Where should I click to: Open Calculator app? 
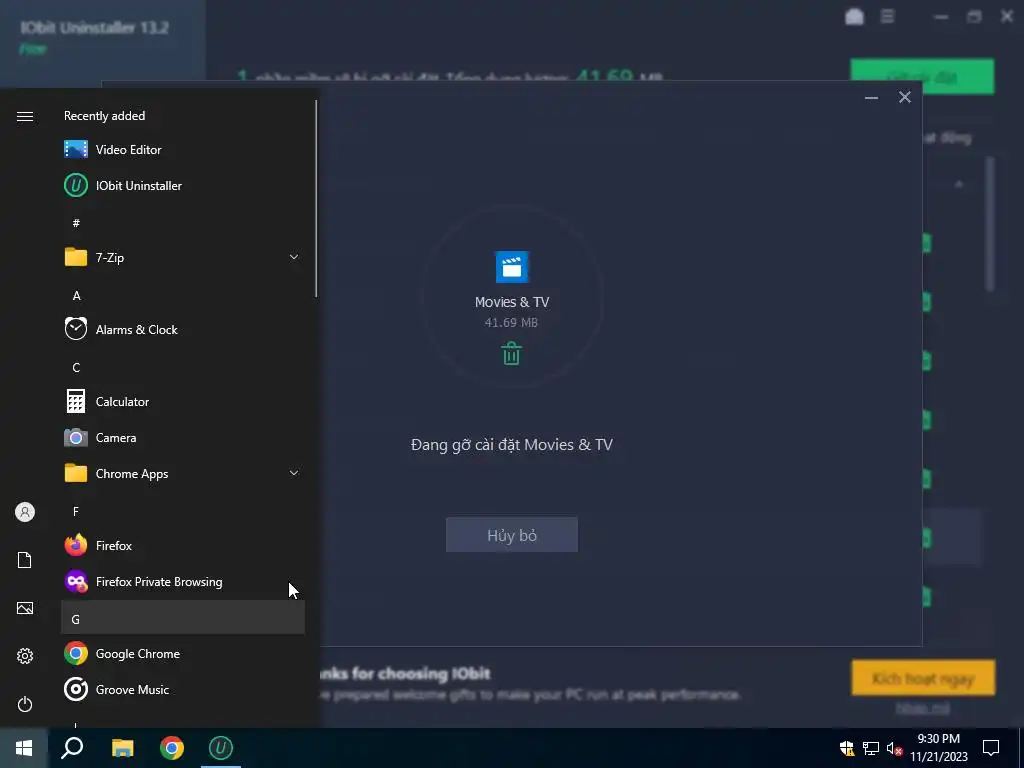tap(183, 402)
